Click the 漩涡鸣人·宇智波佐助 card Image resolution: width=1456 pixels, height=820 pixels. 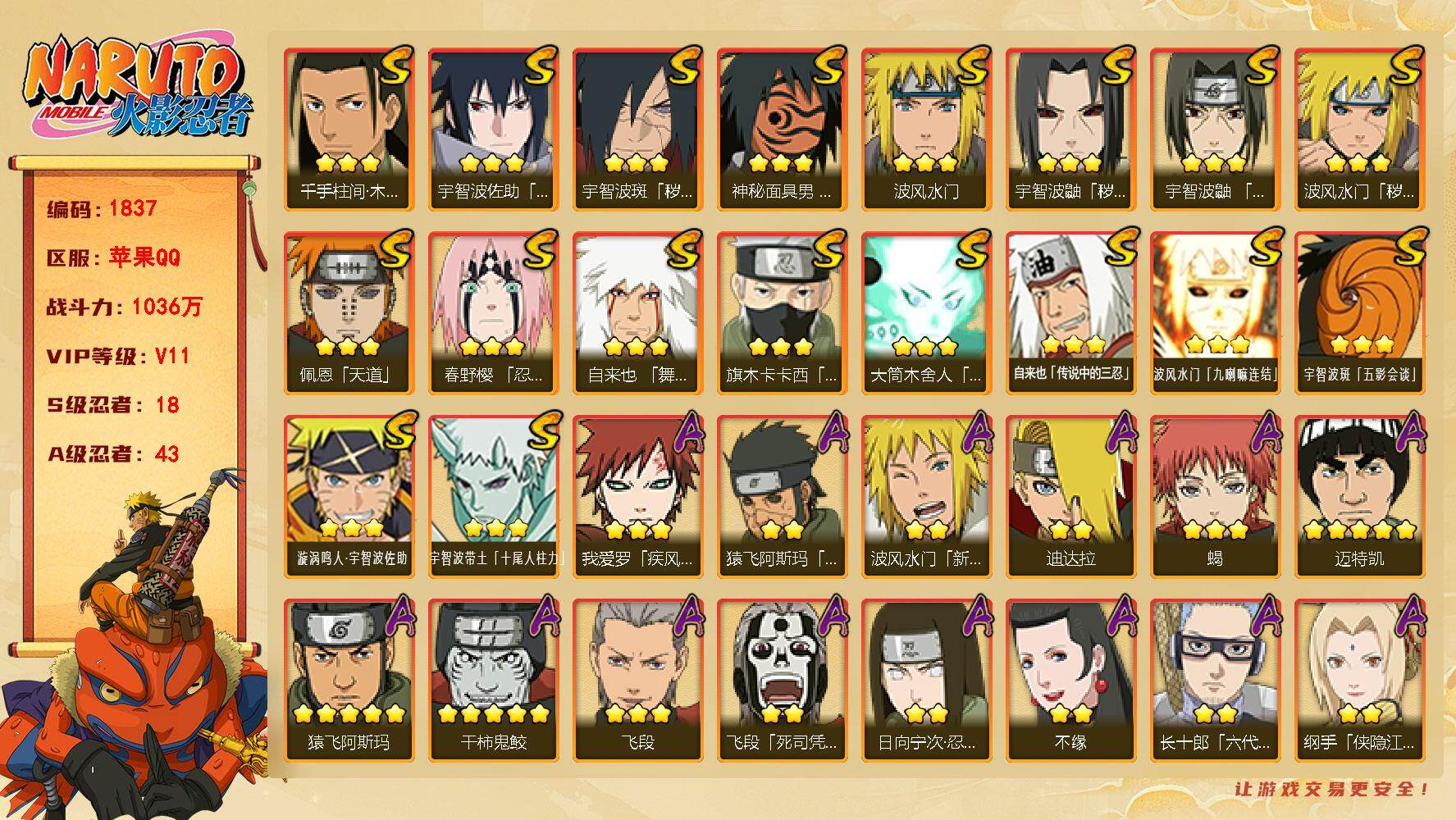pos(349,496)
